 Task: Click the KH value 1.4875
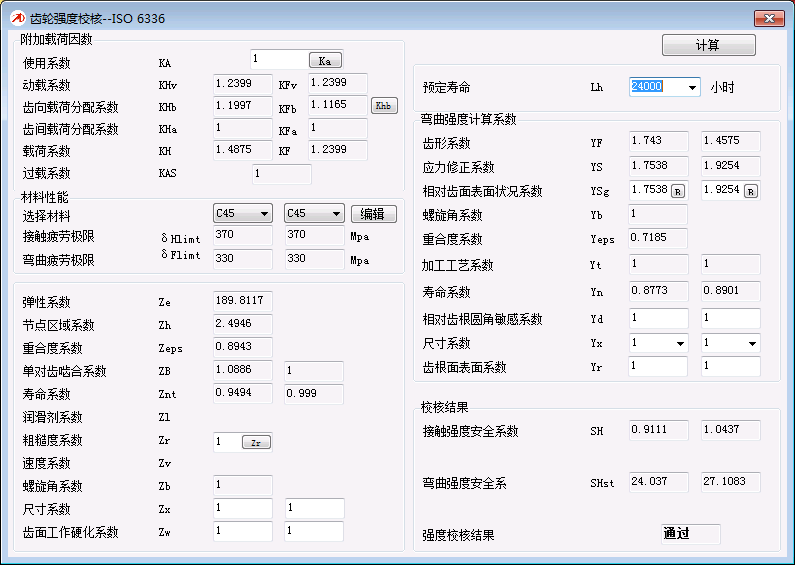coord(243,150)
